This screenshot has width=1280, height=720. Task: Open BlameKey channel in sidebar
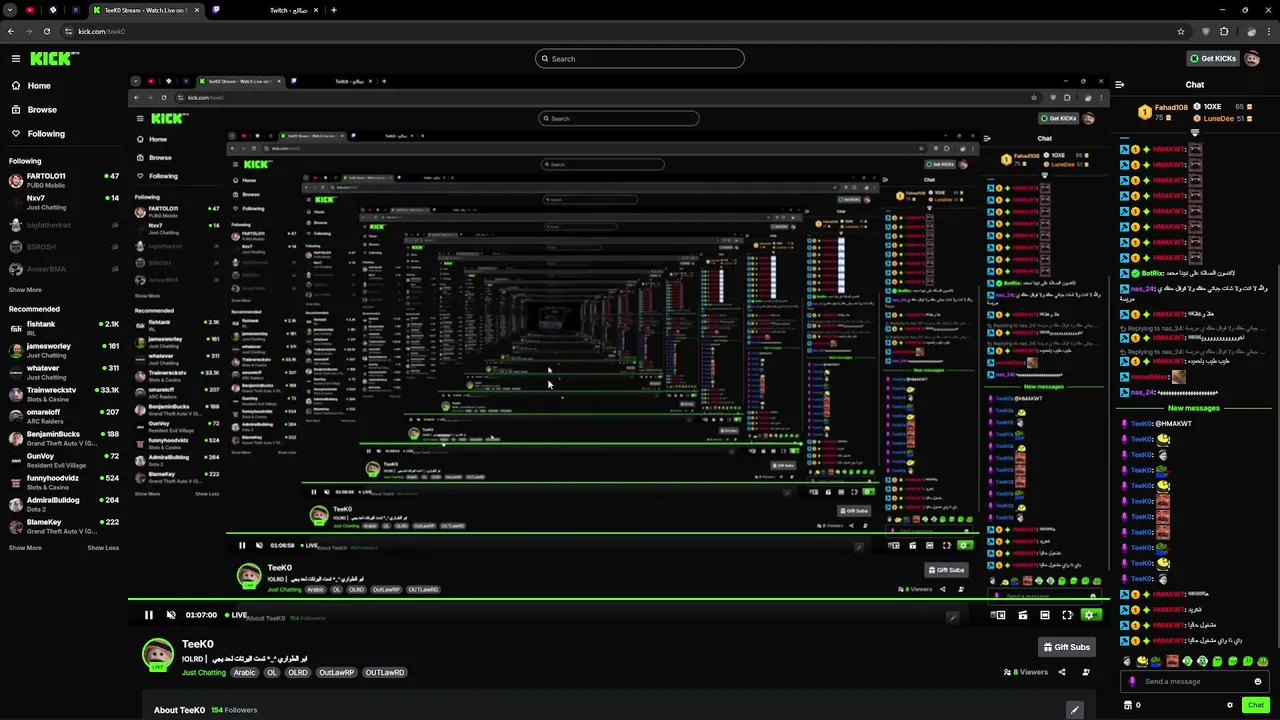click(x=63, y=526)
